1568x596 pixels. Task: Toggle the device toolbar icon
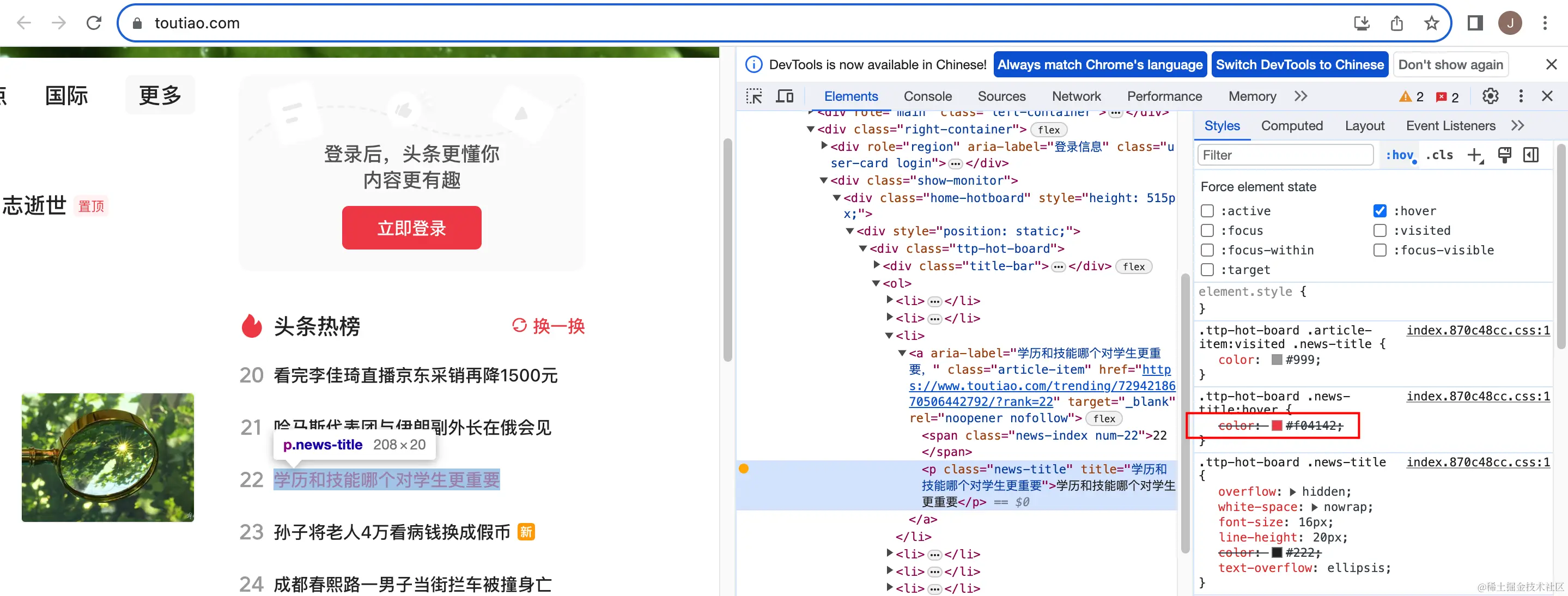coord(785,96)
